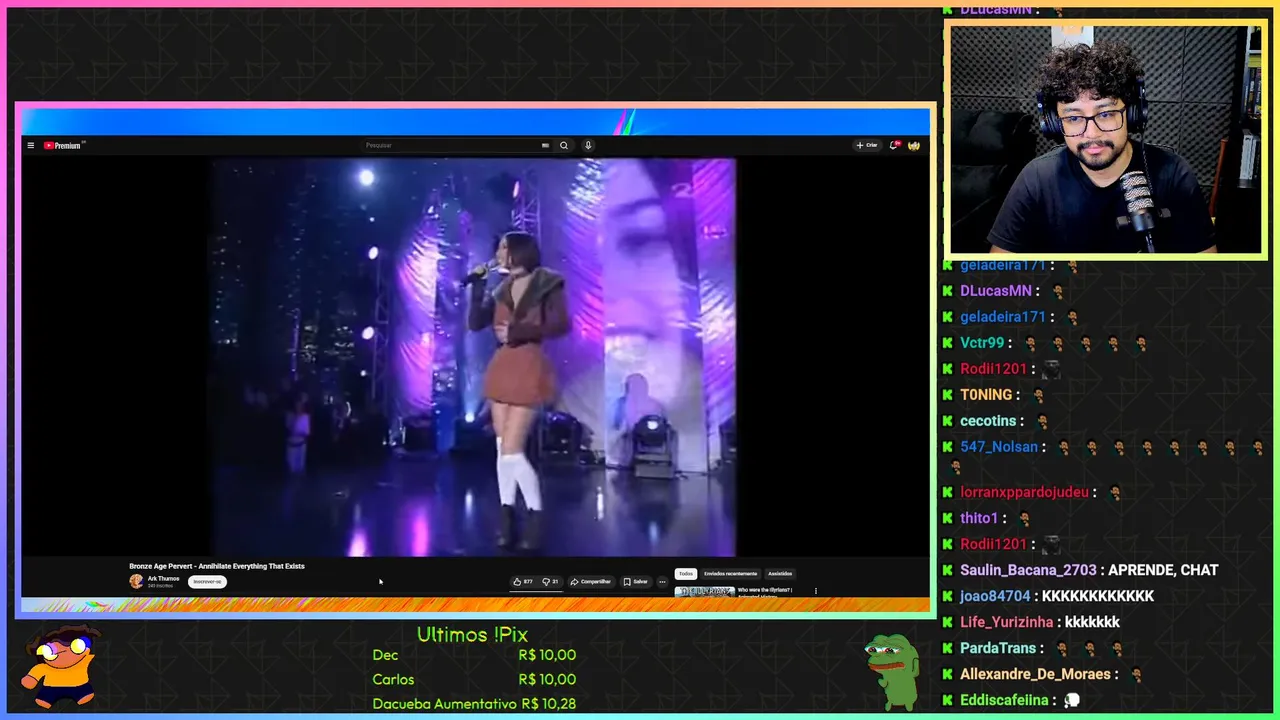This screenshot has width=1280, height=720.
Task: Click chat username lorranxppardojudeu
Action: pyautogui.click(x=1024, y=492)
